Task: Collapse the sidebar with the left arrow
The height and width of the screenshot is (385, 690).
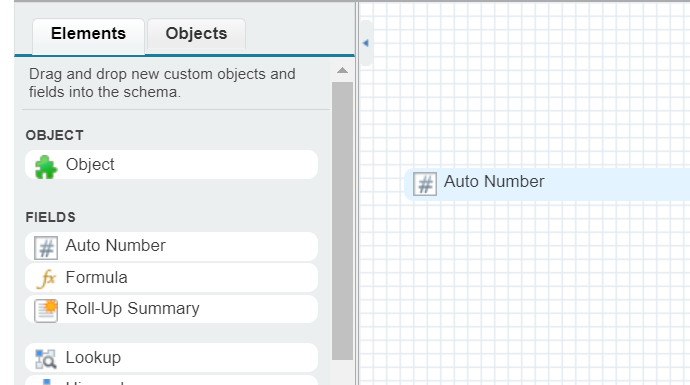Action: [365, 43]
